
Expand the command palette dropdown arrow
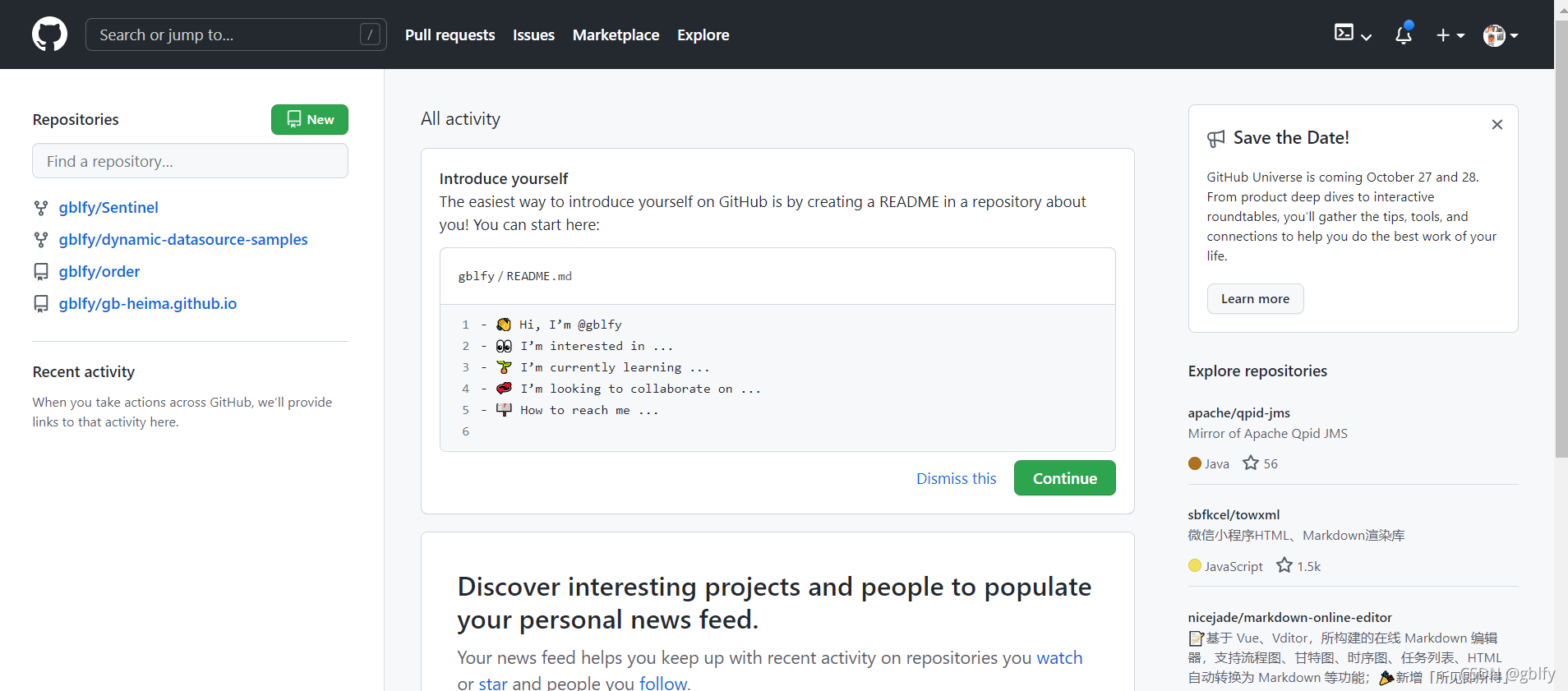(x=1366, y=37)
